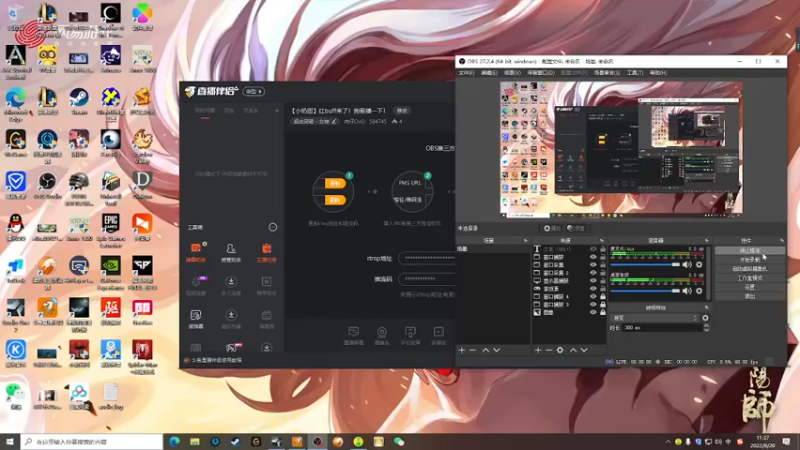This screenshot has height=450, width=800.
Task: Decrease the transition duration with the down stepper
Action: point(706,330)
